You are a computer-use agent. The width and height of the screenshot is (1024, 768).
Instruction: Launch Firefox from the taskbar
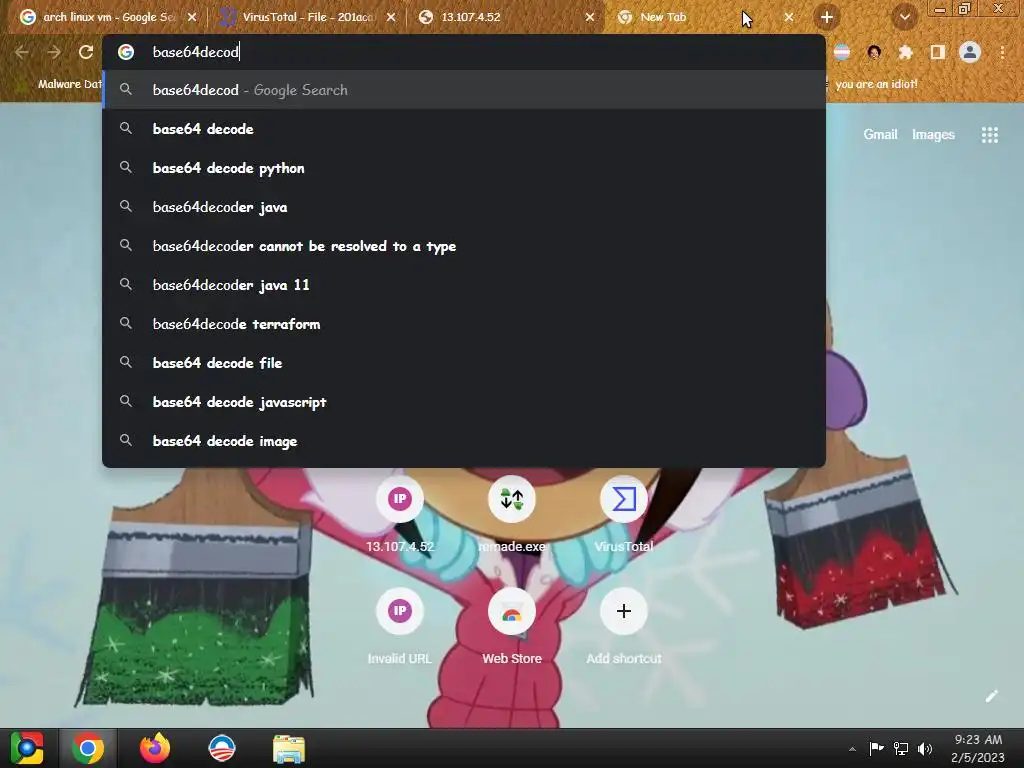[155, 748]
